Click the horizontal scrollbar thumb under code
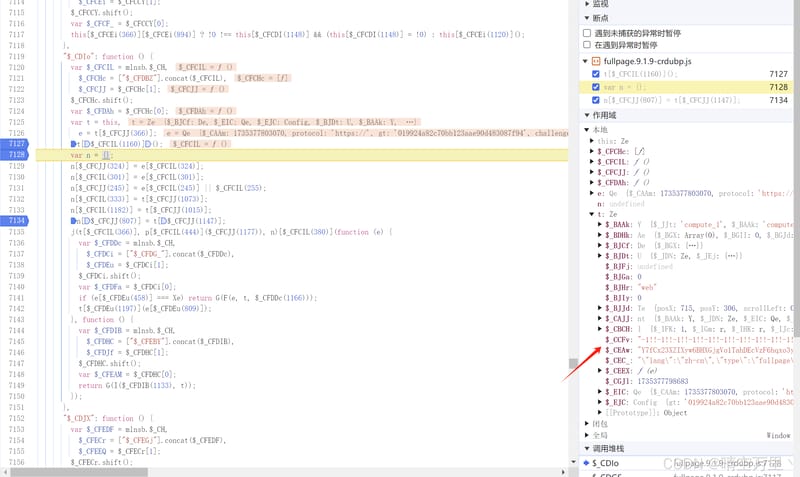 click(x=79, y=472)
